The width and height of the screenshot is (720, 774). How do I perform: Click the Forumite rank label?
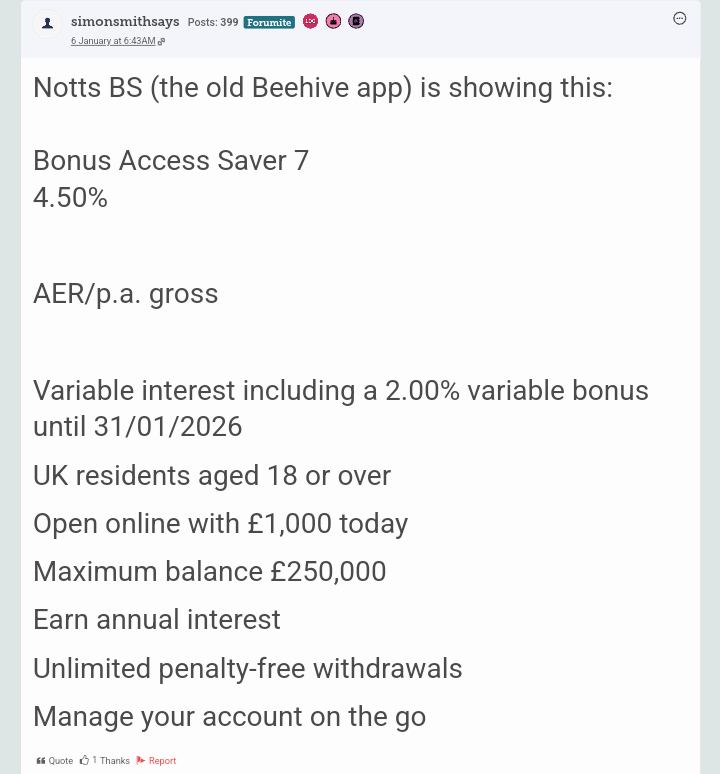click(x=269, y=22)
